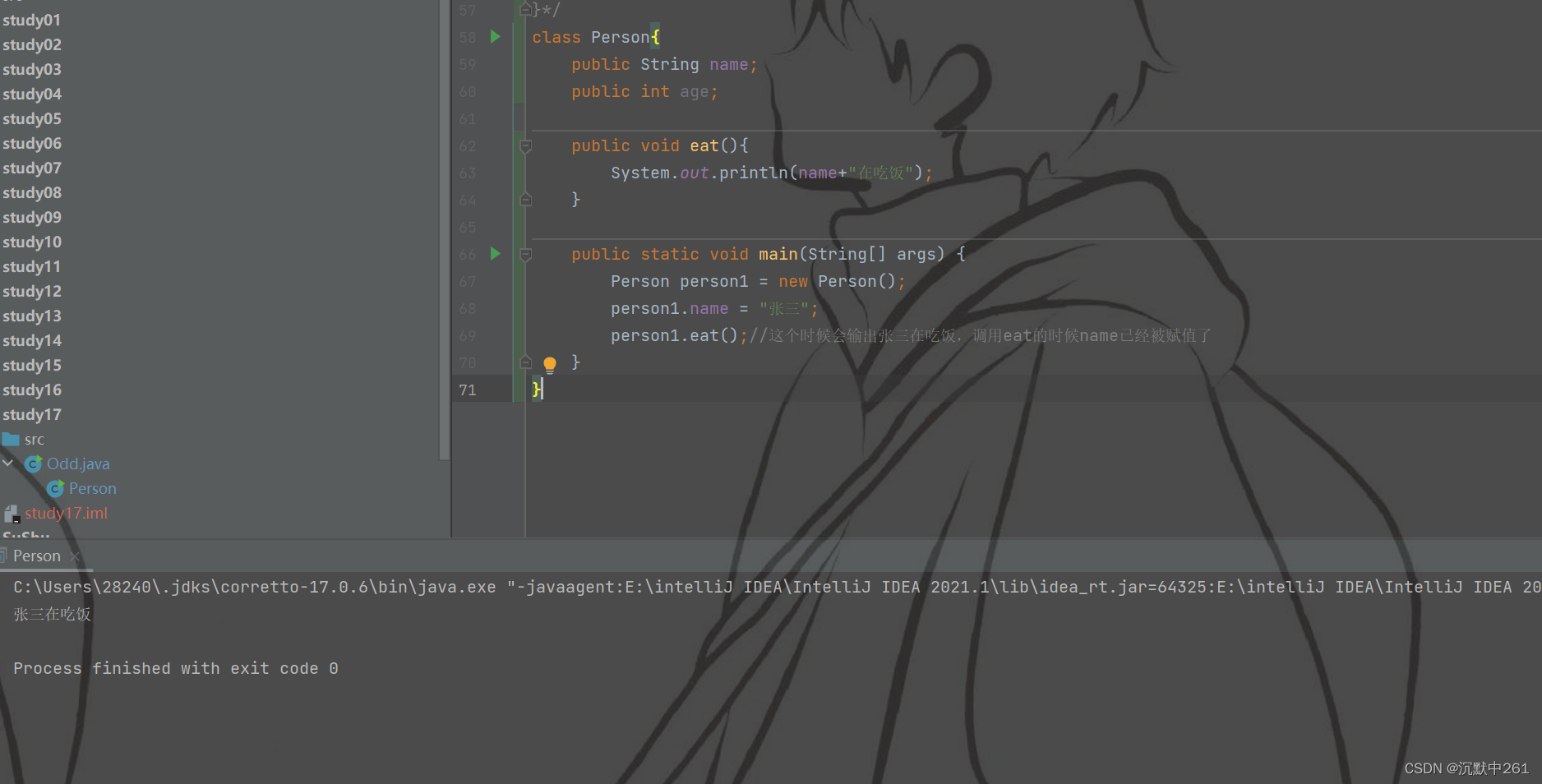Select the Person class in project tree
Viewport: 1542px width, 784px height.
tap(93, 488)
